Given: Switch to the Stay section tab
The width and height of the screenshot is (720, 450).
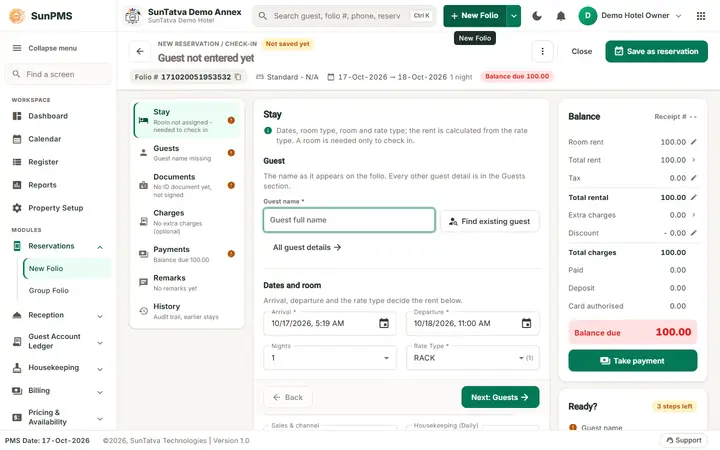Looking at the screenshot, I should pos(187,120).
